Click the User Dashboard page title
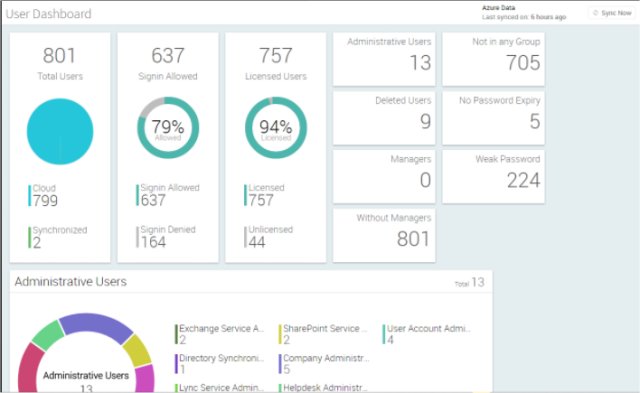 pyautogui.click(x=49, y=14)
